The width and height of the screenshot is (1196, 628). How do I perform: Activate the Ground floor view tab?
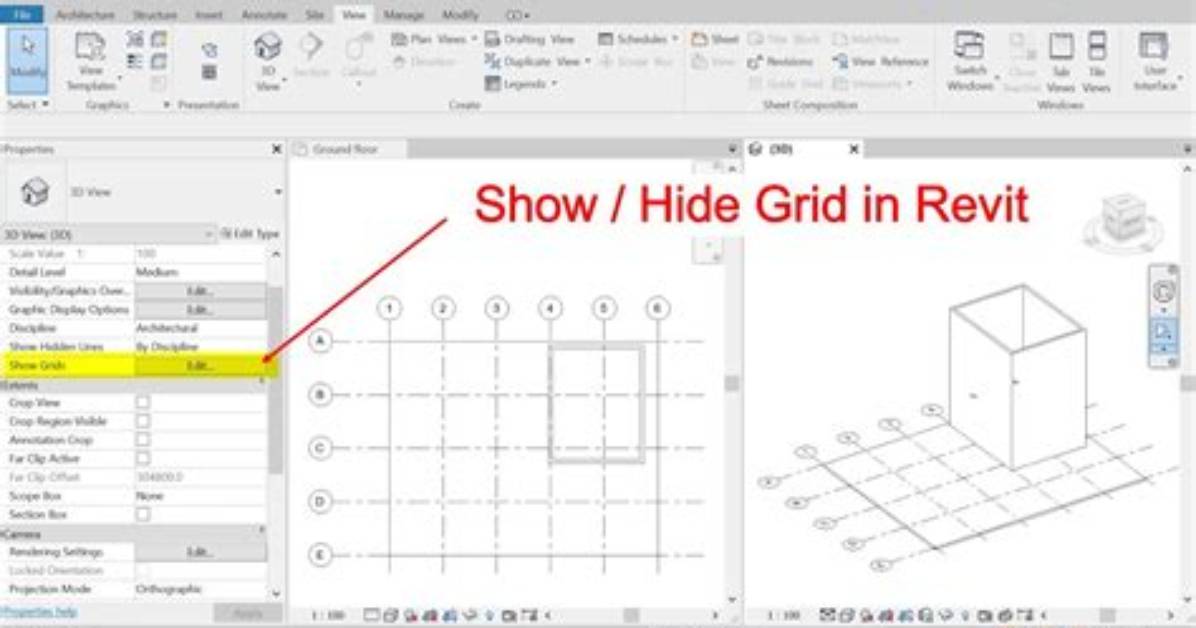tap(345, 149)
